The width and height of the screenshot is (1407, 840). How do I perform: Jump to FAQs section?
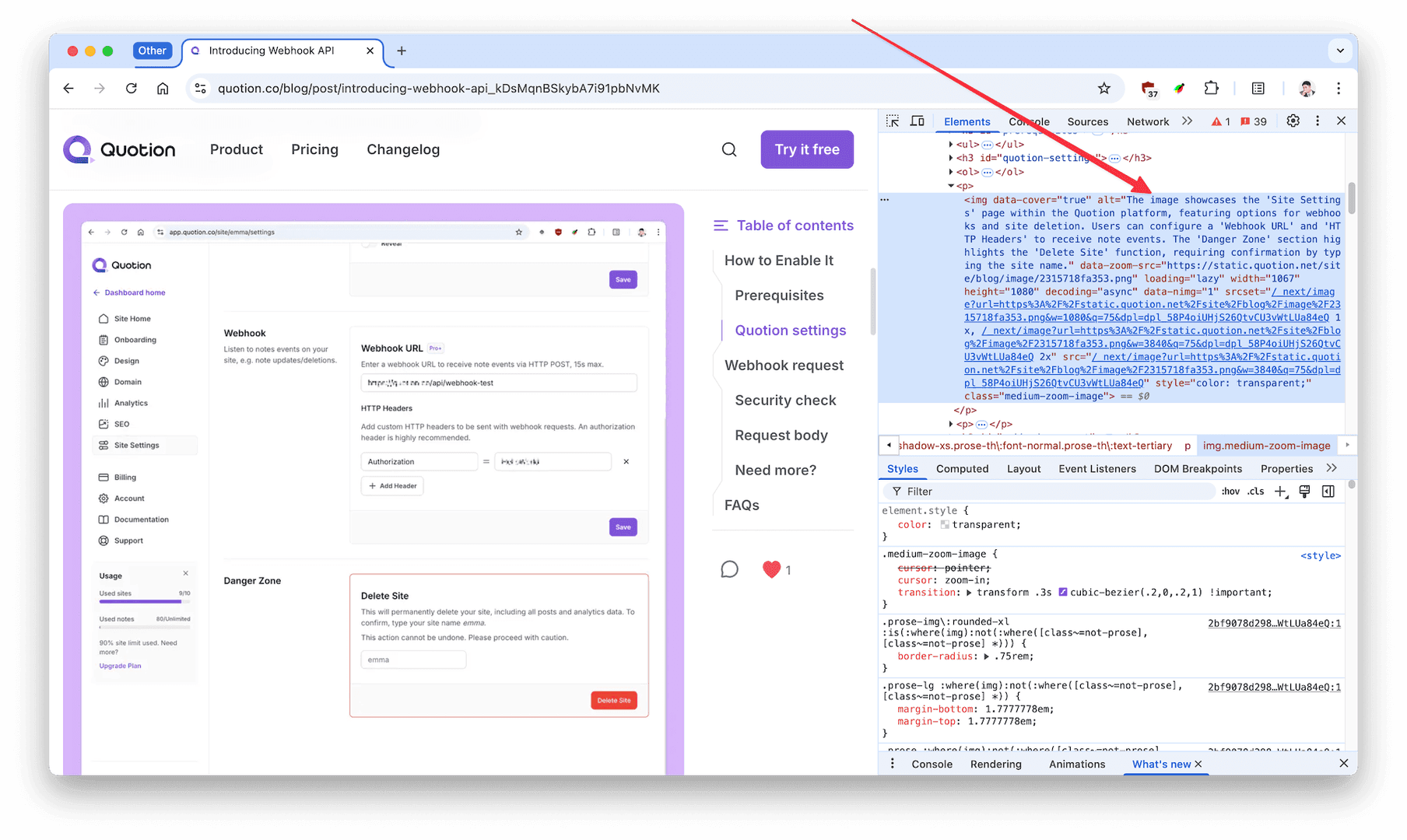tap(742, 506)
